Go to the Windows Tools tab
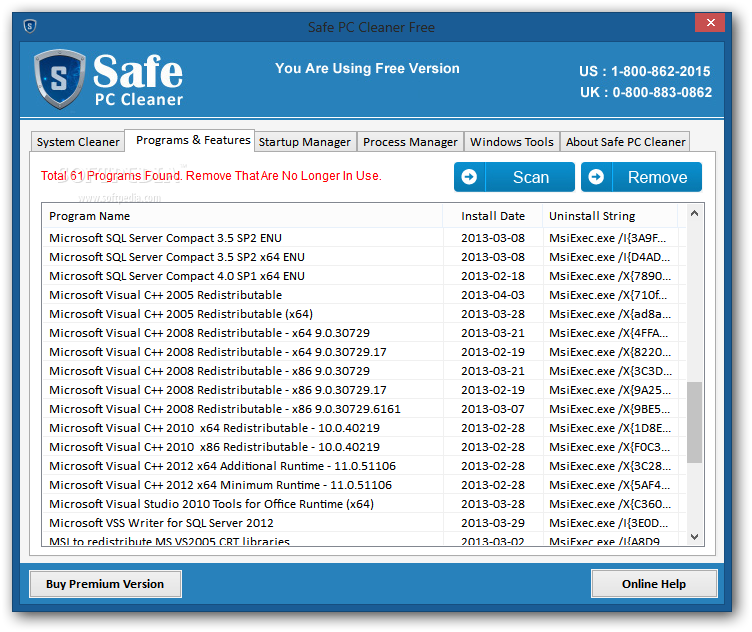 [x=512, y=142]
